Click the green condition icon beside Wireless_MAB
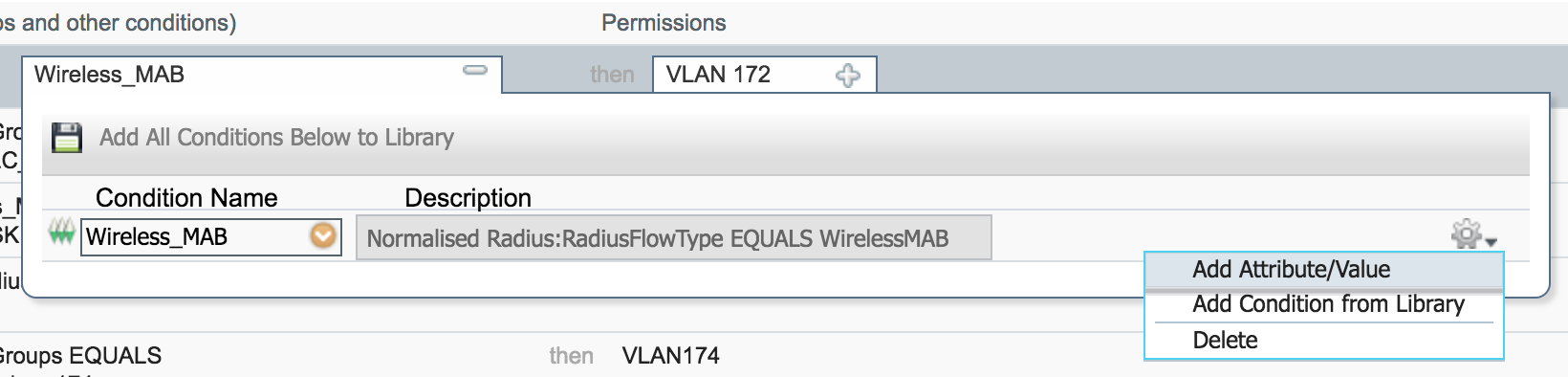The width and height of the screenshot is (1568, 377). 62,233
